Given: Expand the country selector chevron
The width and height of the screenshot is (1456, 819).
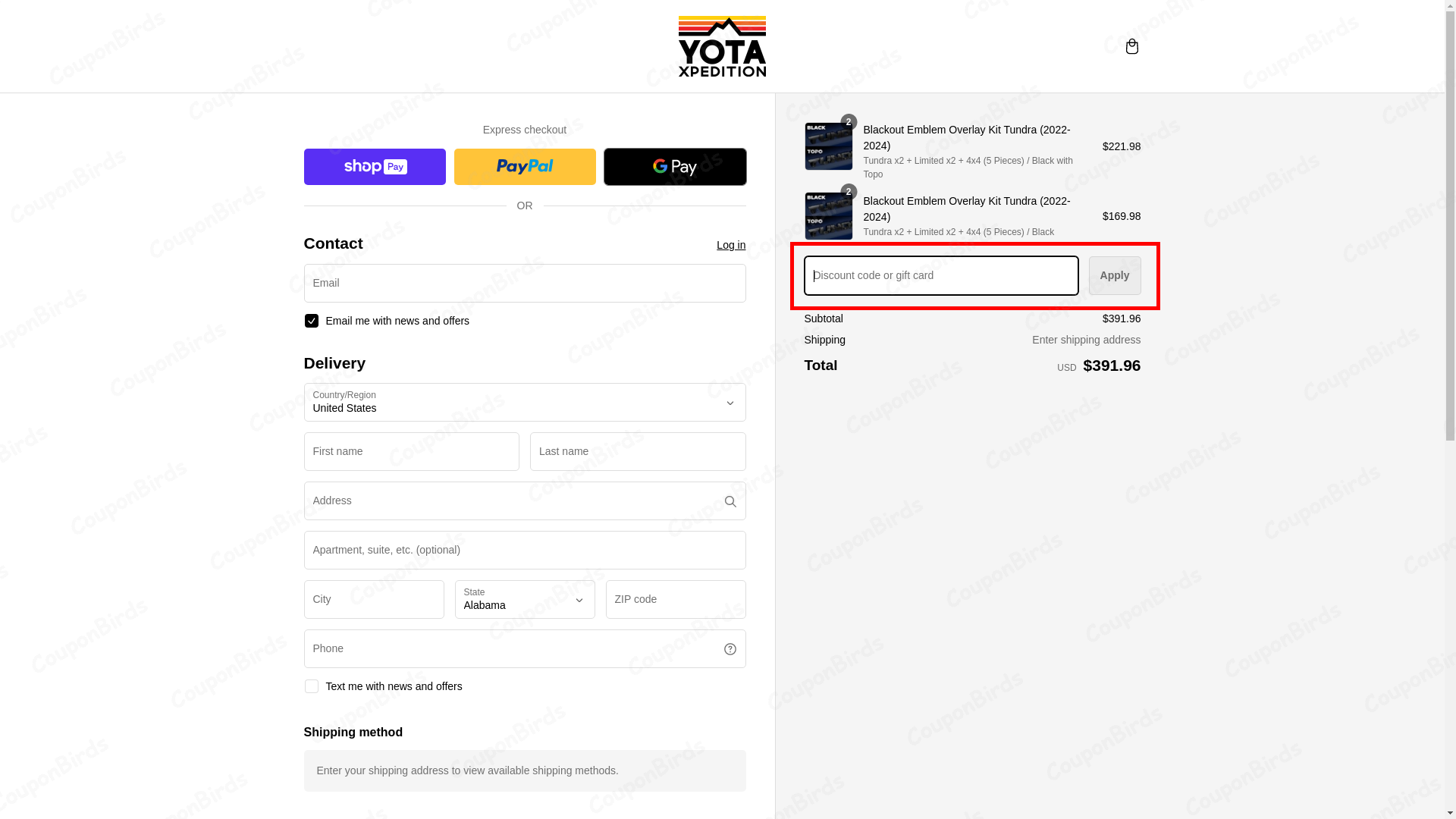Looking at the screenshot, I should 730,403.
